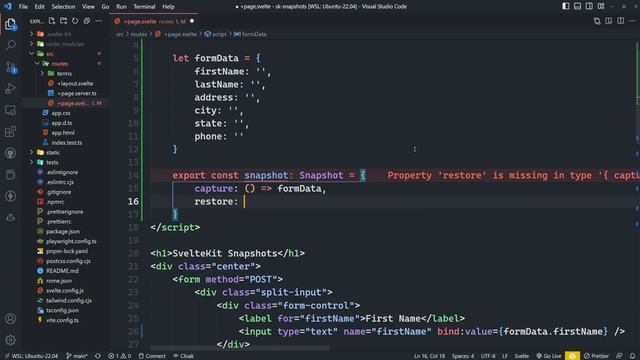
Task: Click Spaces: 4 indentation setting
Action: click(463, 356)
